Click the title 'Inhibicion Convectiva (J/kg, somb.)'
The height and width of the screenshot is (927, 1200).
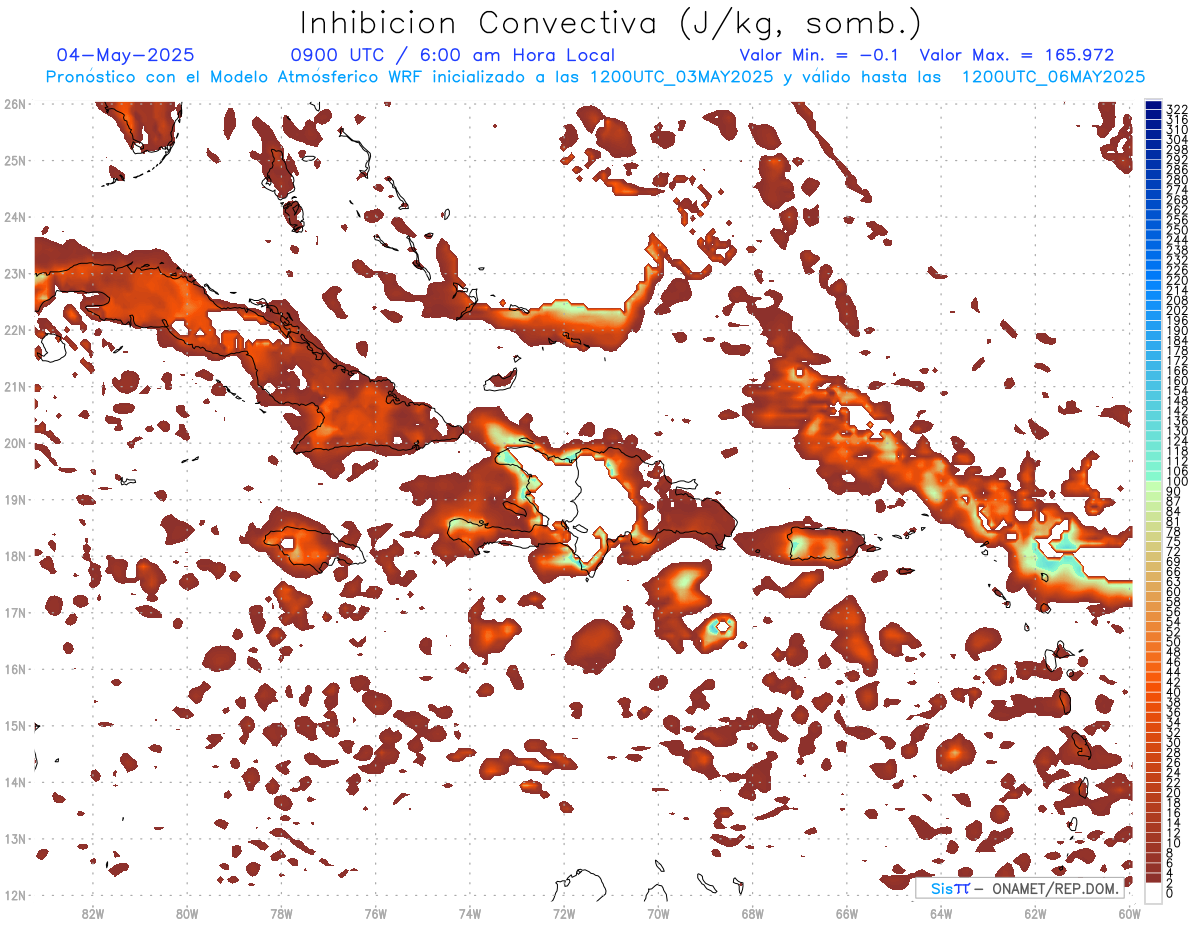610,23
